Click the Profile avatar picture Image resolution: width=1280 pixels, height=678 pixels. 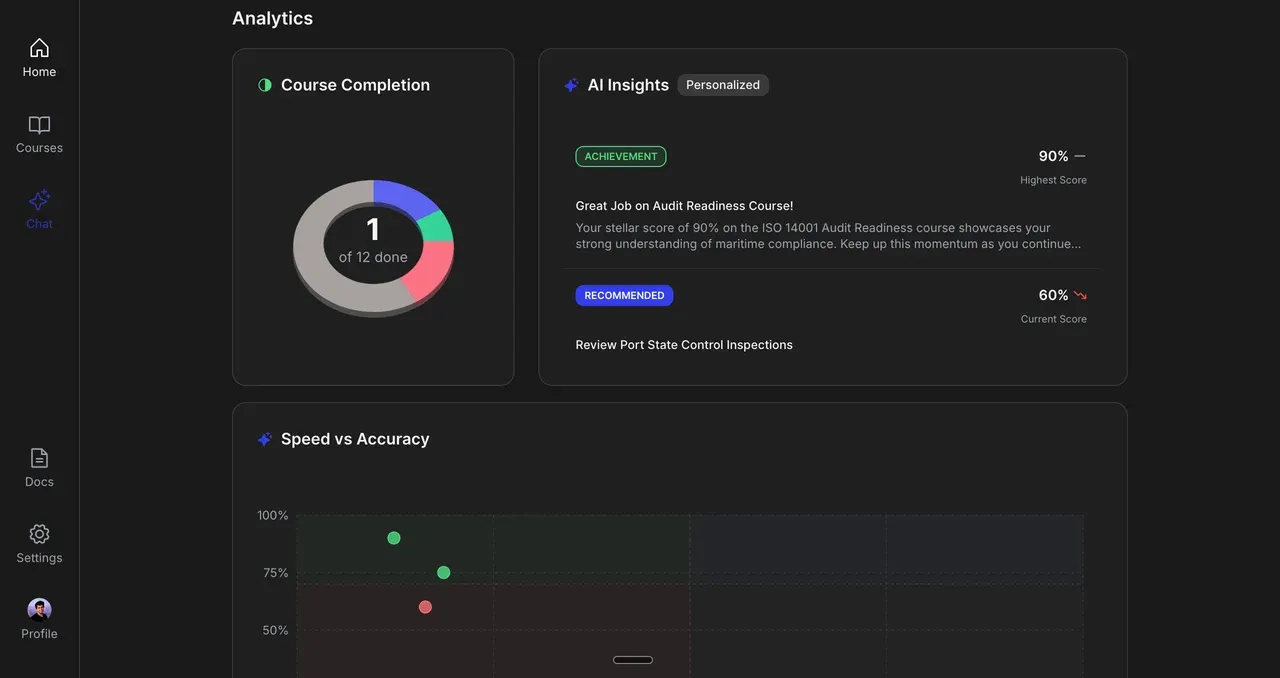click(x=39, y=609)
